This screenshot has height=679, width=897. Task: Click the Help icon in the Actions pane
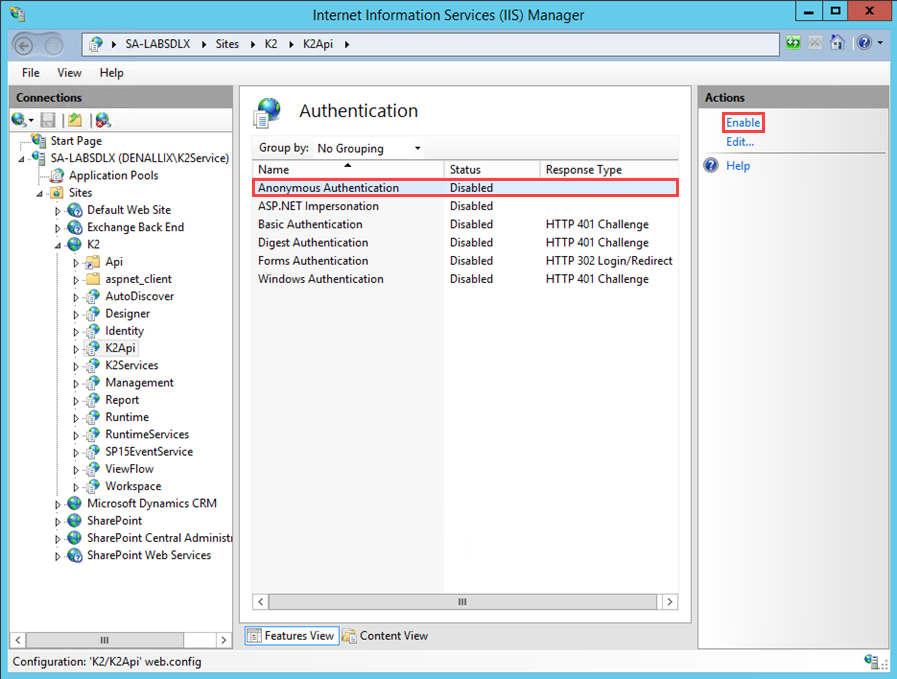pos(711,166)
